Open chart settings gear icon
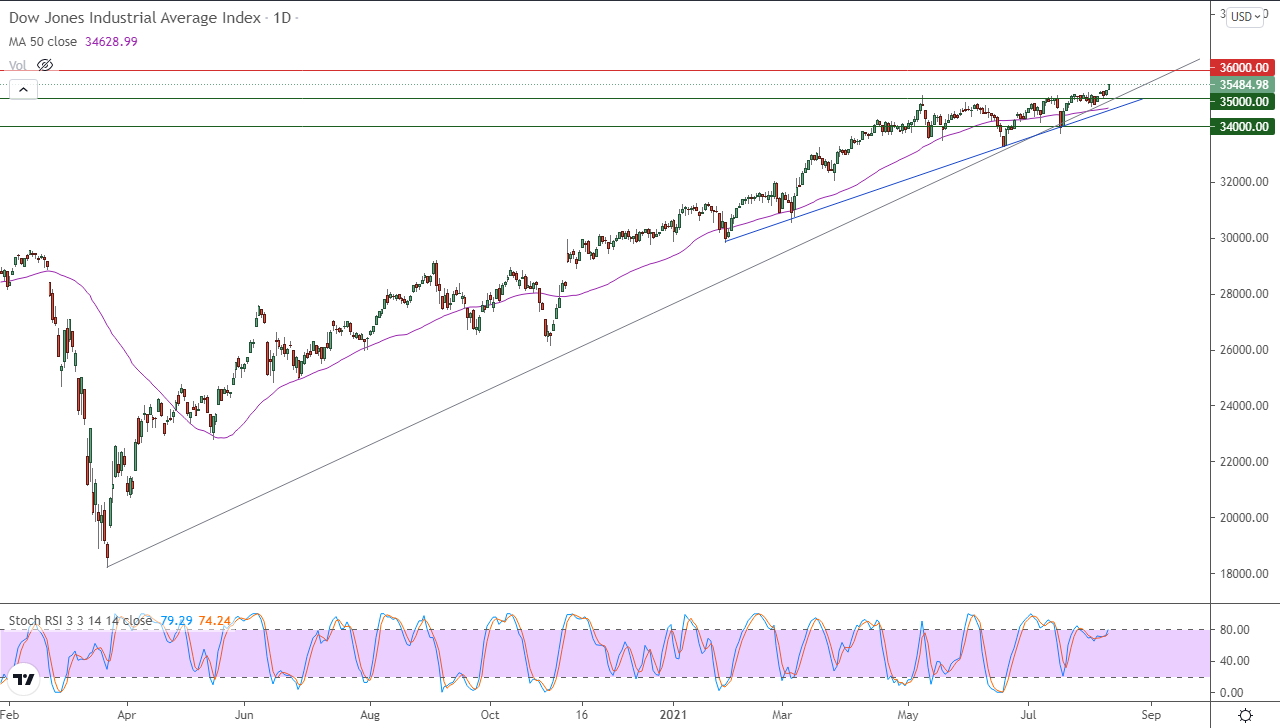Viewport: 1280px width, 728px height. pyautogui.click(x=1245, y=715)
